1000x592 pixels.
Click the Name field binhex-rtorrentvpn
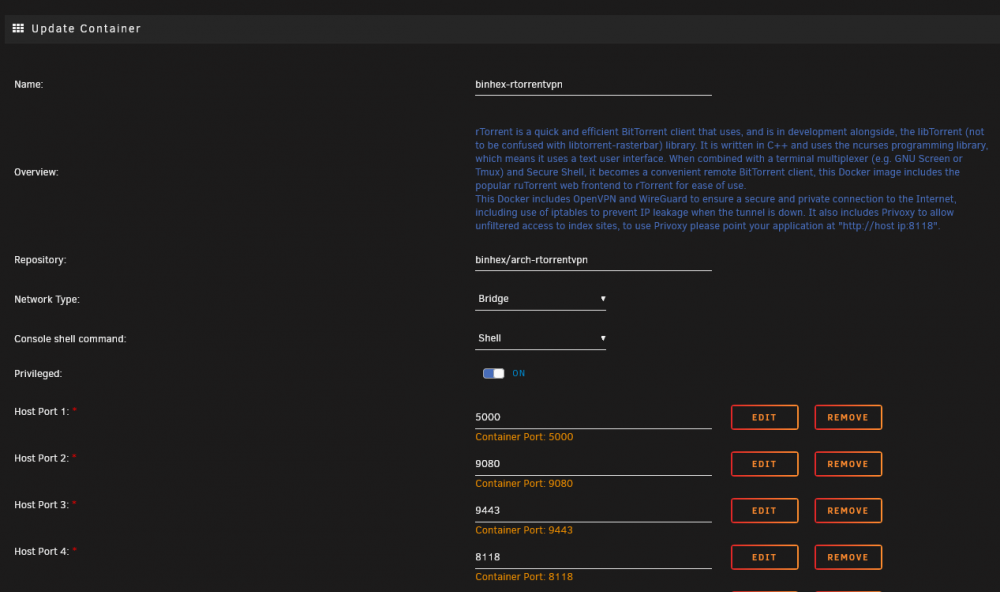[x=593, y=85]
